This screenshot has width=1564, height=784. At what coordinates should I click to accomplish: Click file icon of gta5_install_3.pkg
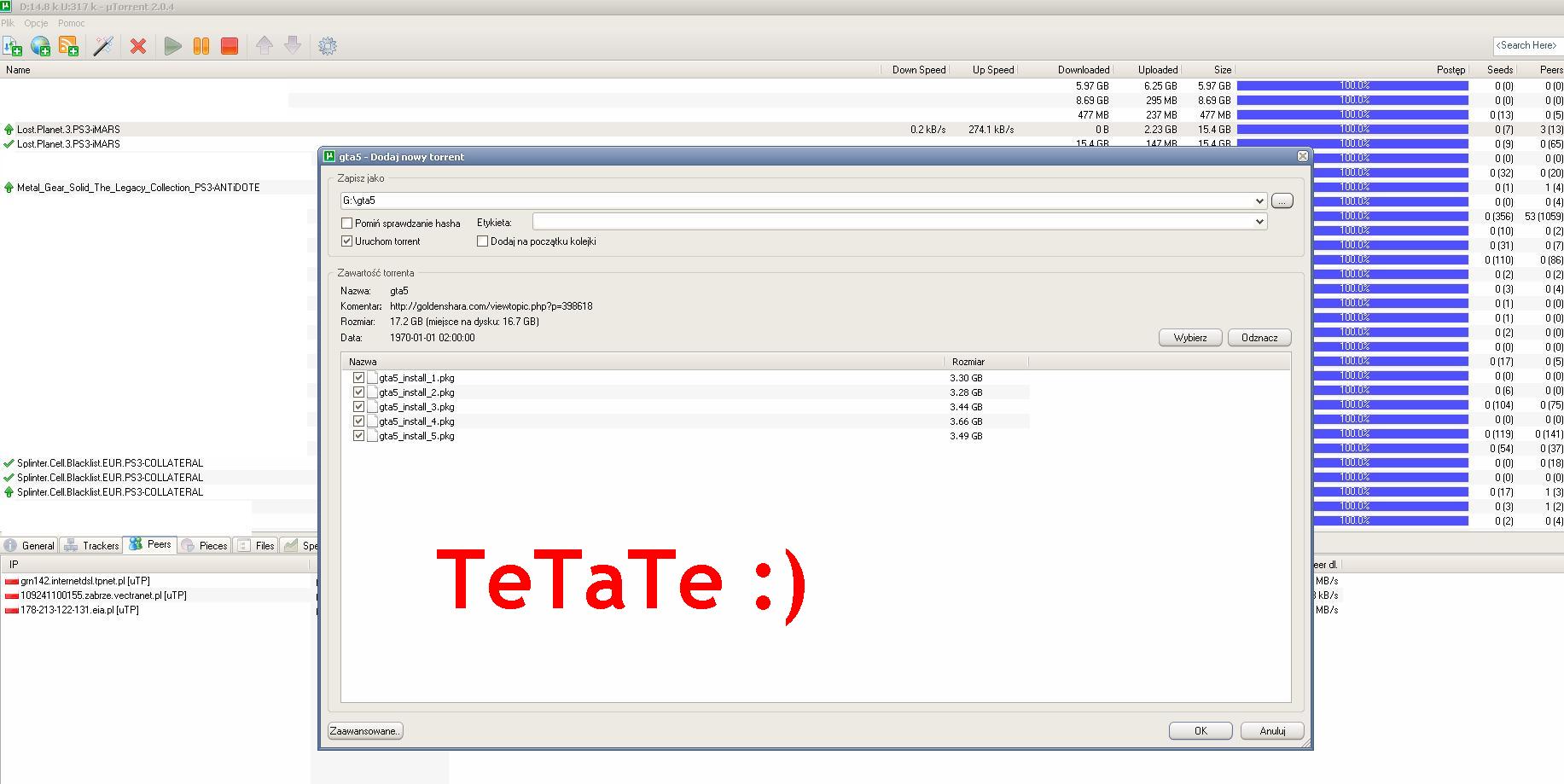pyautogui.click(x=373, y=407)
